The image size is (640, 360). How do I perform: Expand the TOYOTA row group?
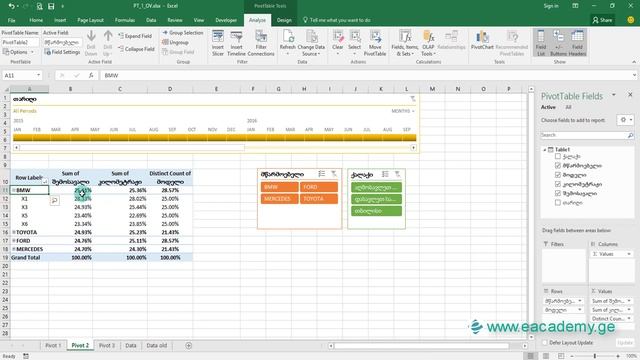14,232
